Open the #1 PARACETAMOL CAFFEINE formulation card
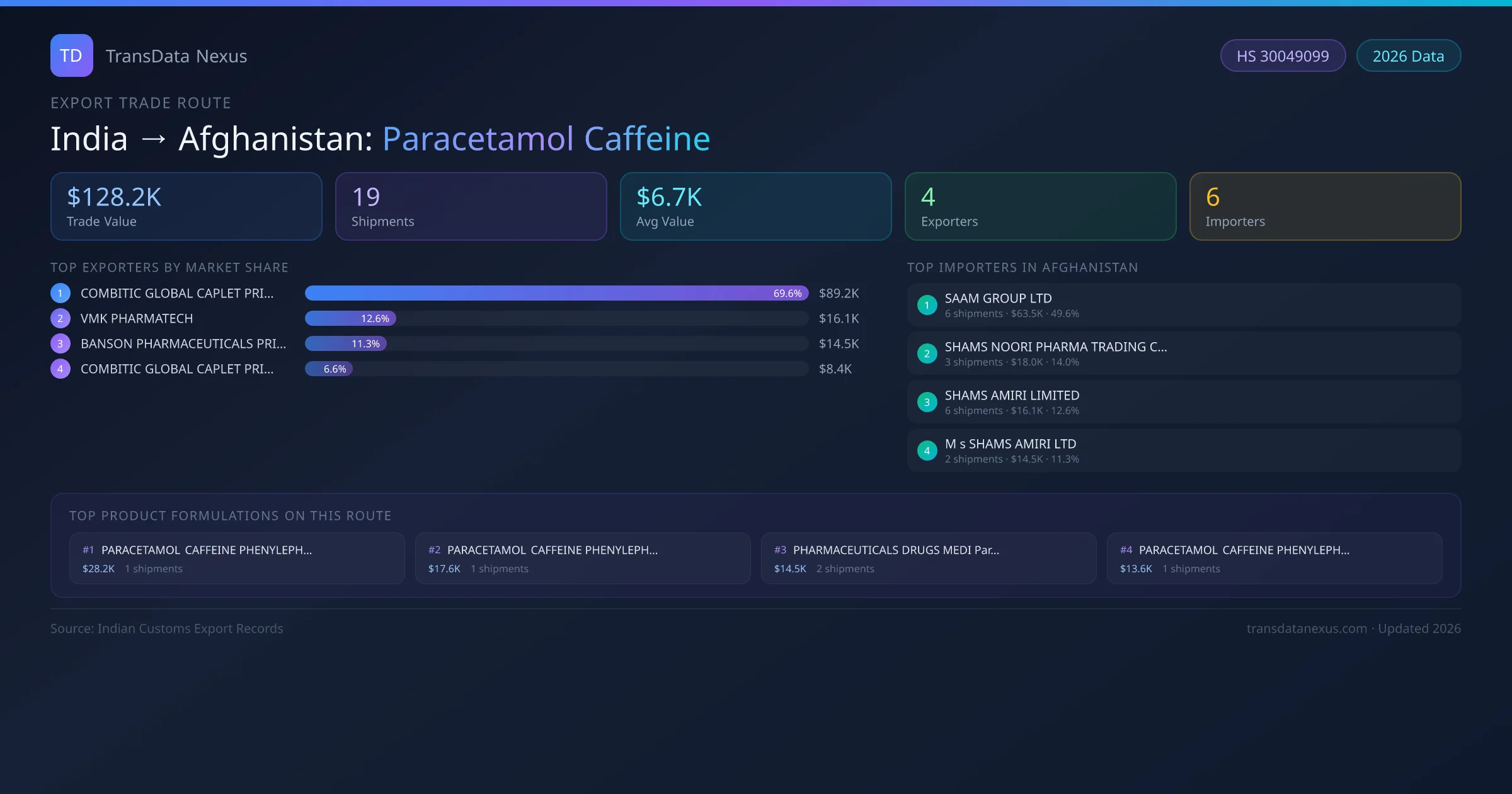The image size is (1512, 794). pyautogui.click(x=237, y=558)
